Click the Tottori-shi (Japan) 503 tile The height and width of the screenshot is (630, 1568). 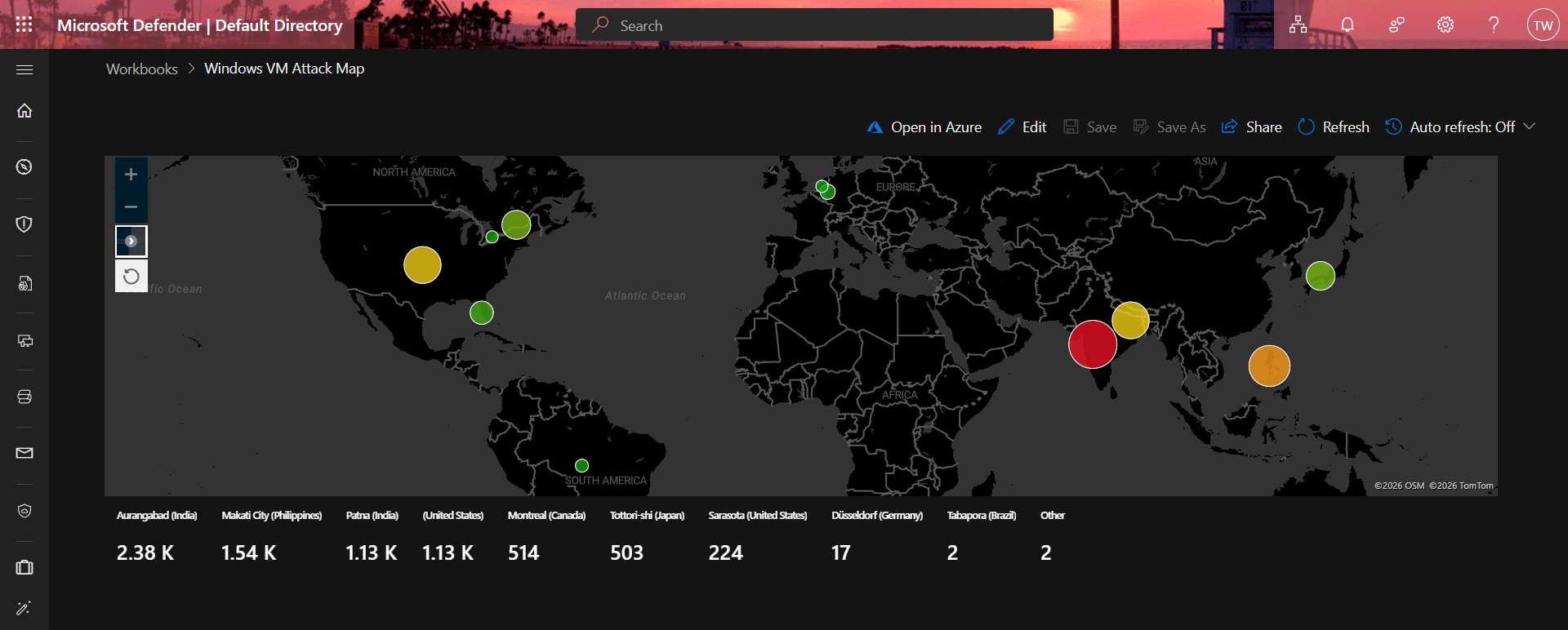[x=647, y=537]
